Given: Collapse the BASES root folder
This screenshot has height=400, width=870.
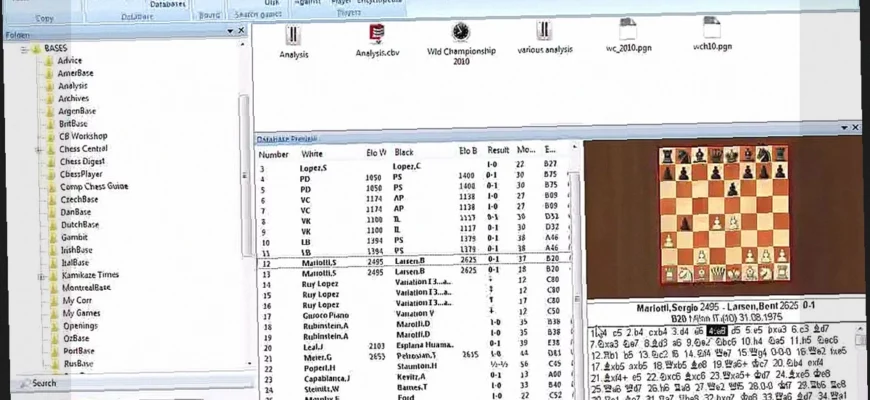Looking at the screenshot, I should click(23, 48).
